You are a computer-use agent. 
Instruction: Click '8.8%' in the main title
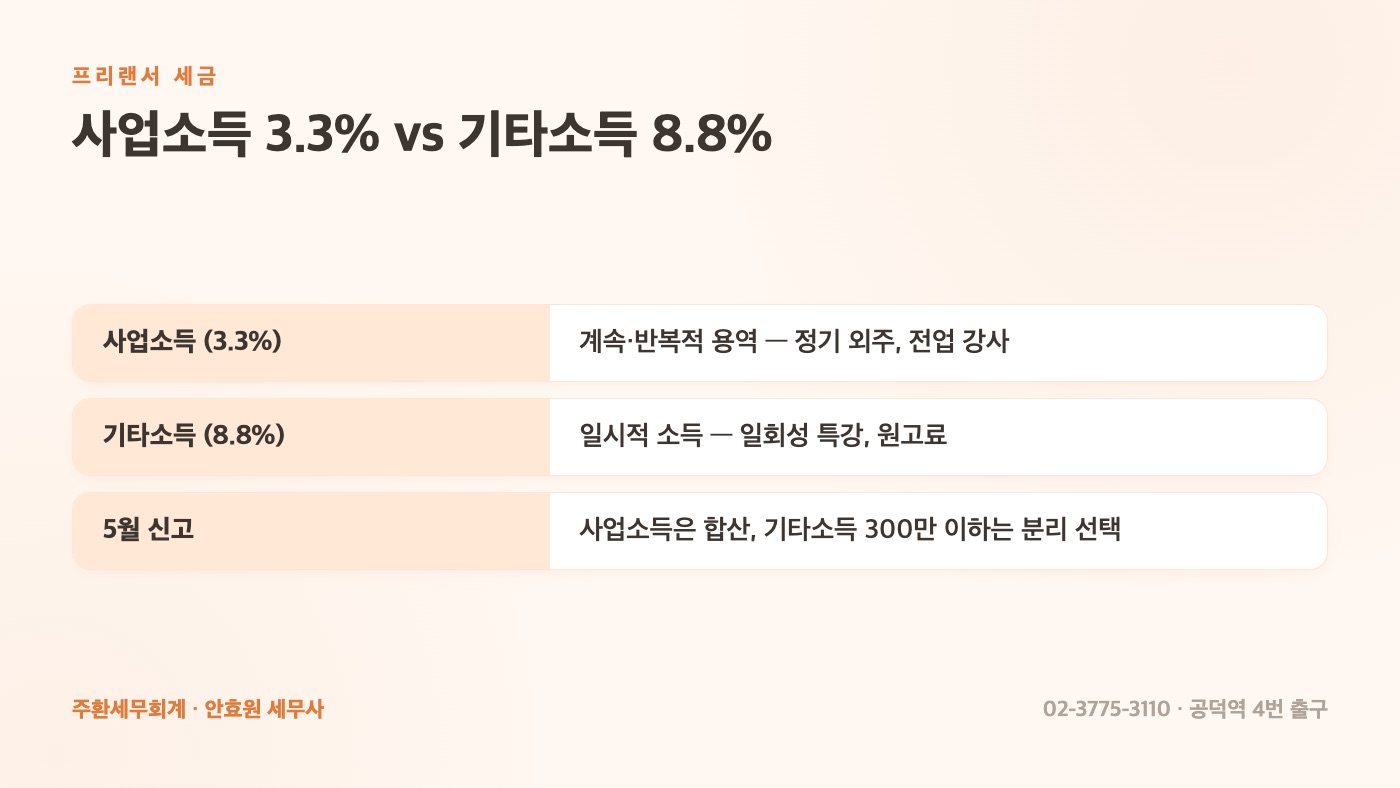click(x=711, y=135)
